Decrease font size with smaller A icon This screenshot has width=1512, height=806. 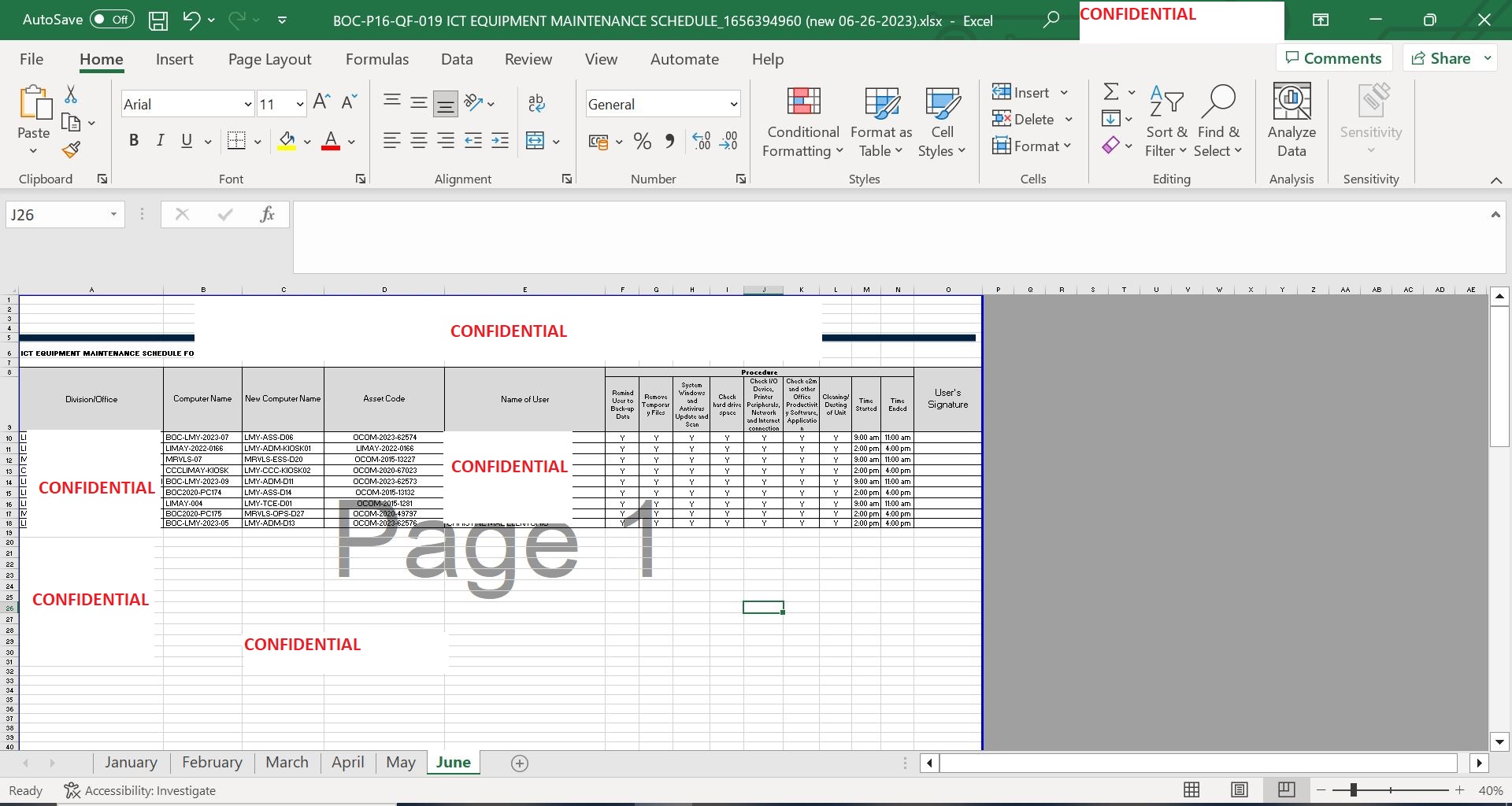point(349,102)
